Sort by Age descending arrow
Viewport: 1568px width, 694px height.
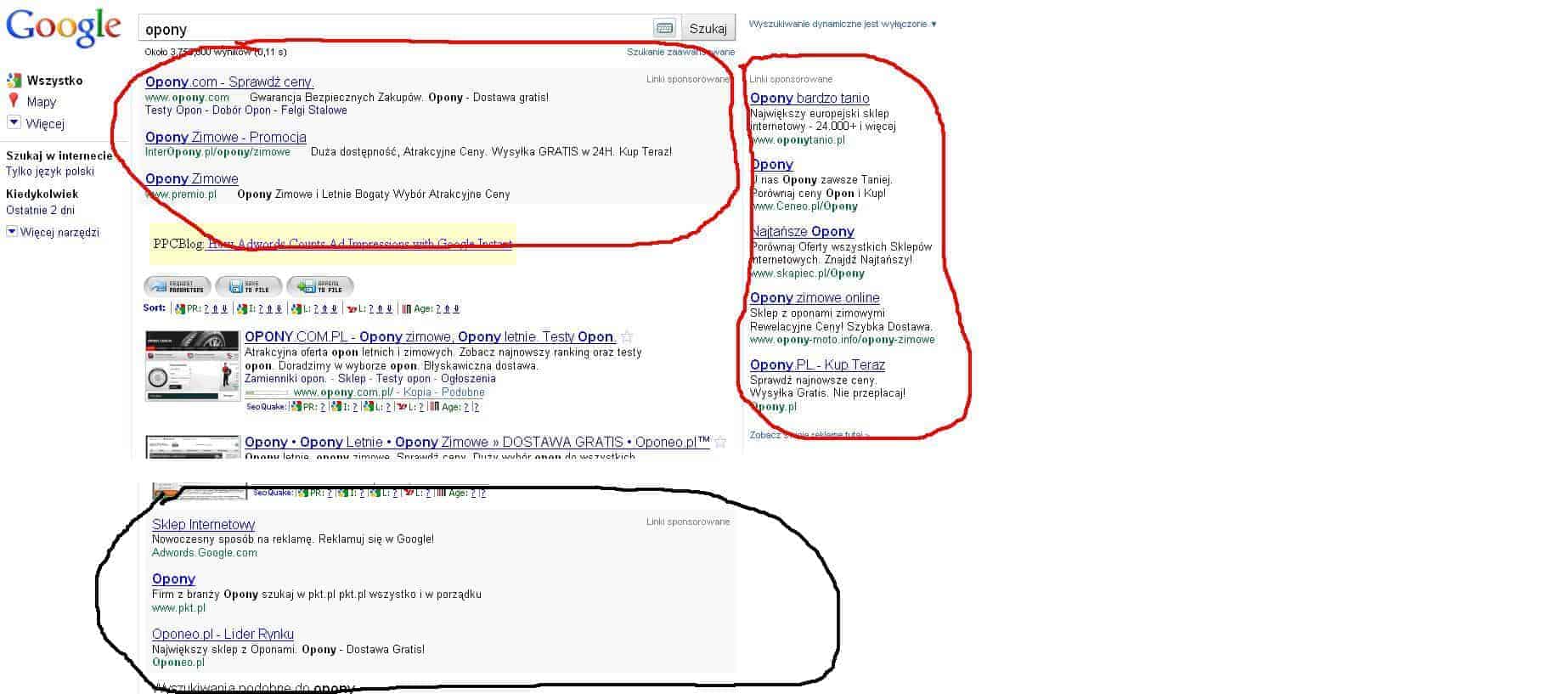tap(457, 309)
